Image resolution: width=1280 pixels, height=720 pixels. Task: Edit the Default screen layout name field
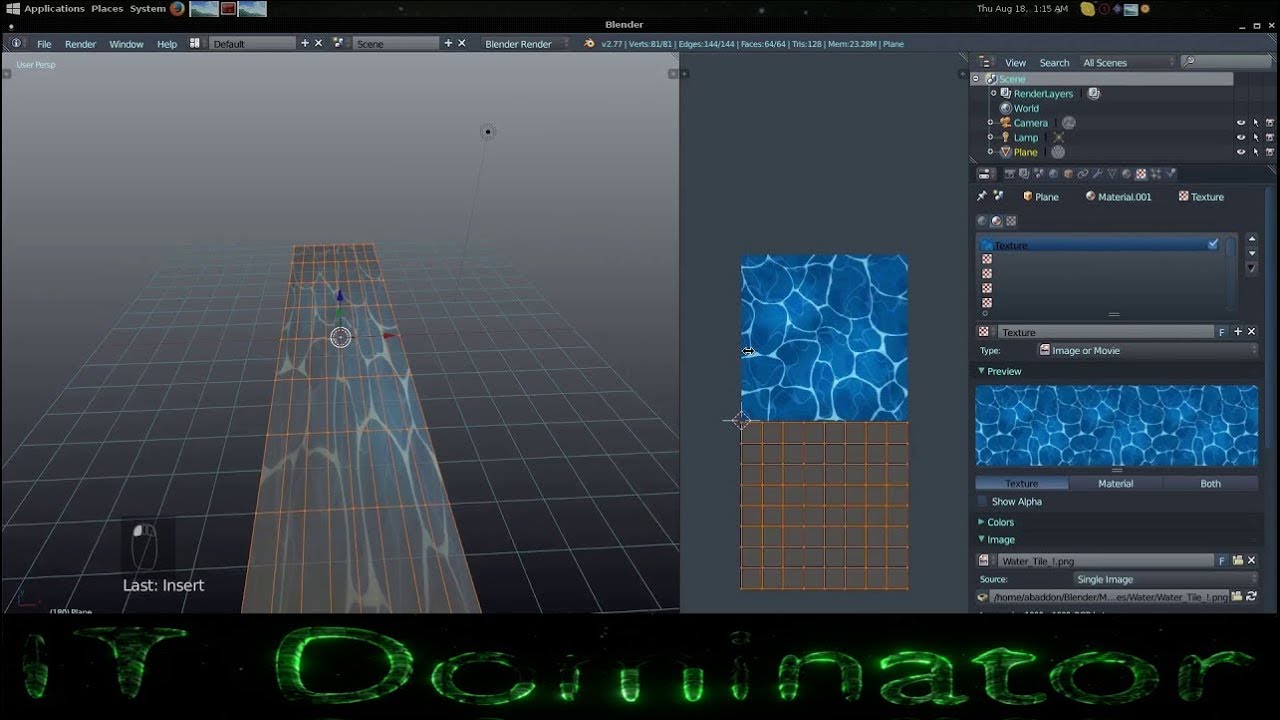[253, 44]
